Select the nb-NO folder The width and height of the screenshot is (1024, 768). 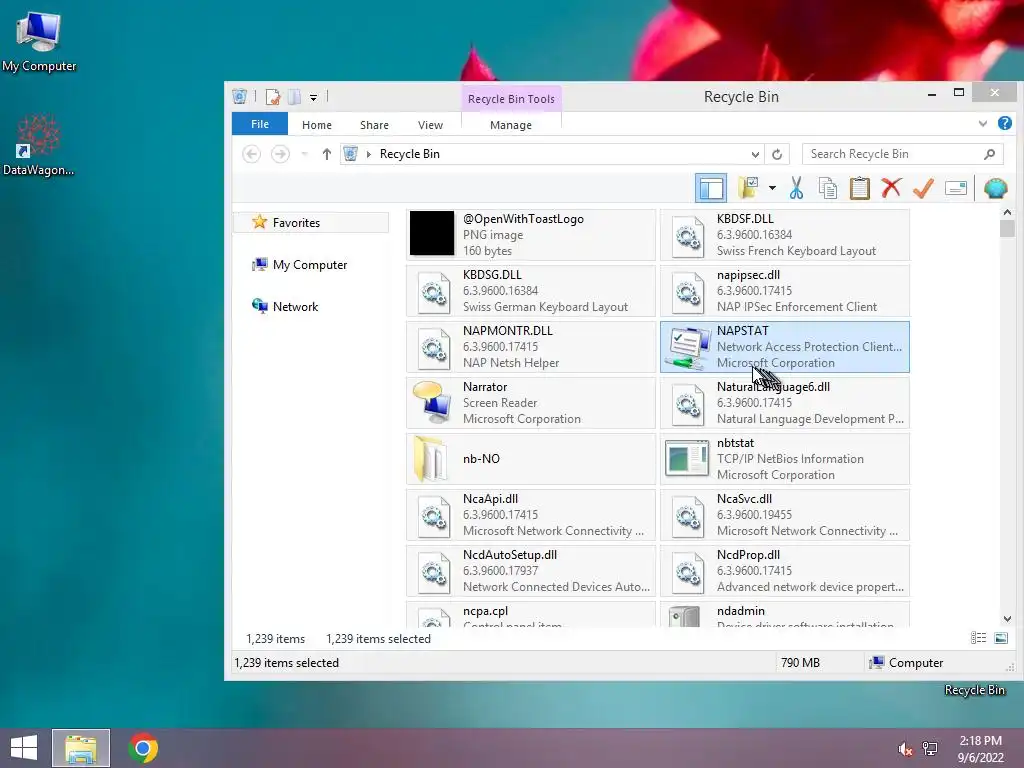point(530,459)
